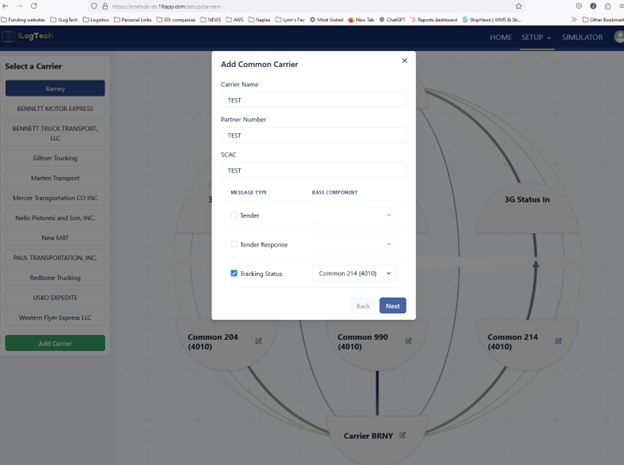This screenshot has width=624, height=465.
Task: Open the SETUP menu in navigation bar
Action: pyautogui.click(x=535, y=37)
